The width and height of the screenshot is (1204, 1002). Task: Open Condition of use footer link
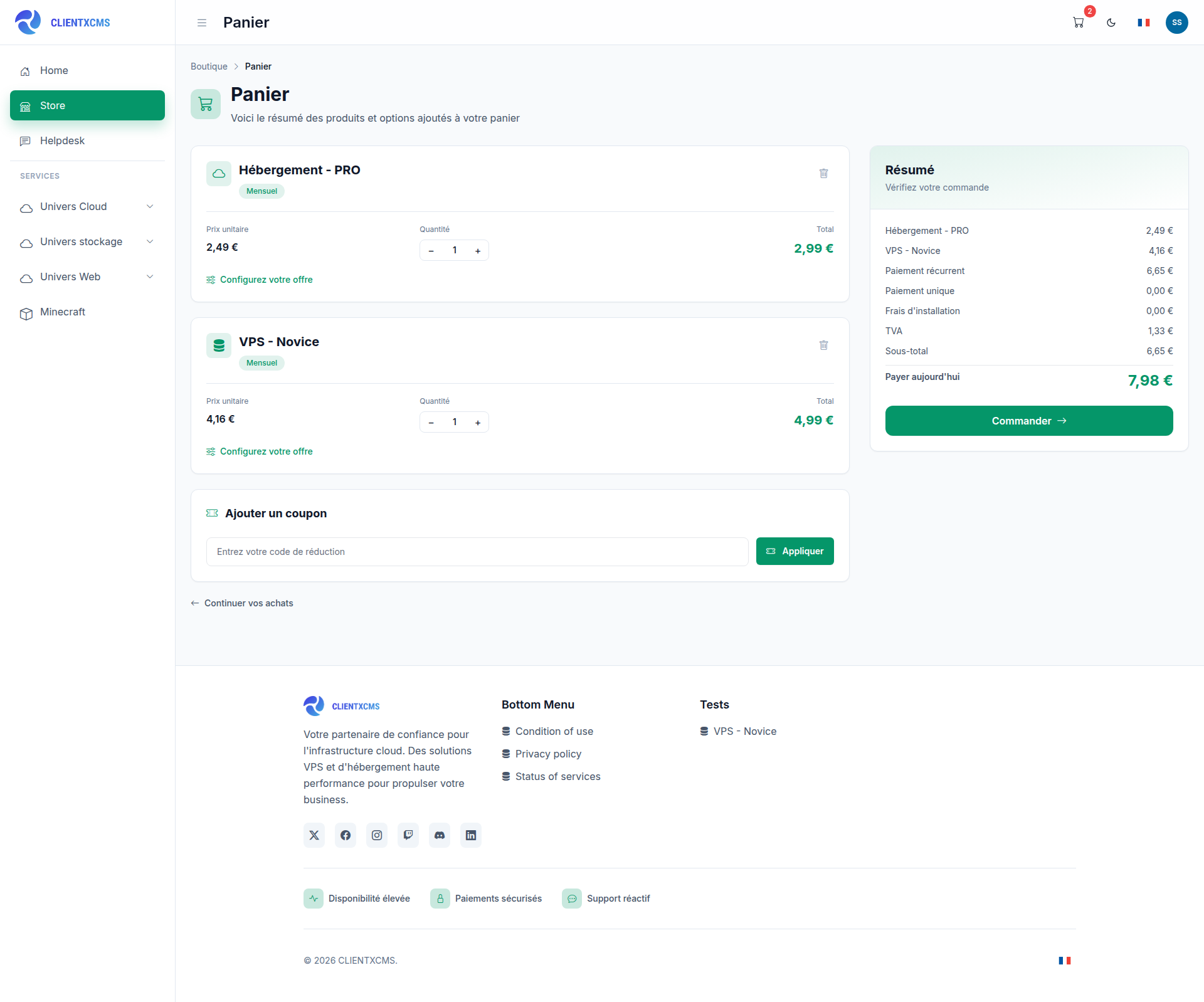[x=547, y=731]
